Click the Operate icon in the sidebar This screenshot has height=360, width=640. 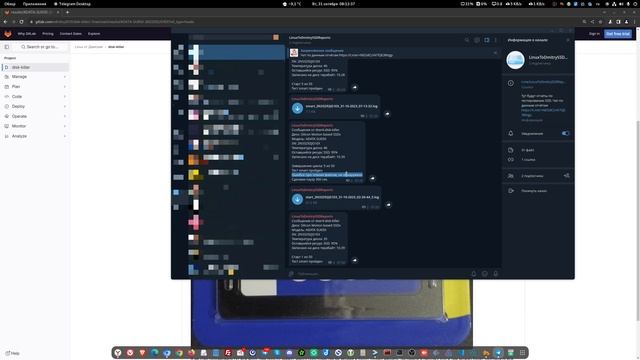coord(7,116)
